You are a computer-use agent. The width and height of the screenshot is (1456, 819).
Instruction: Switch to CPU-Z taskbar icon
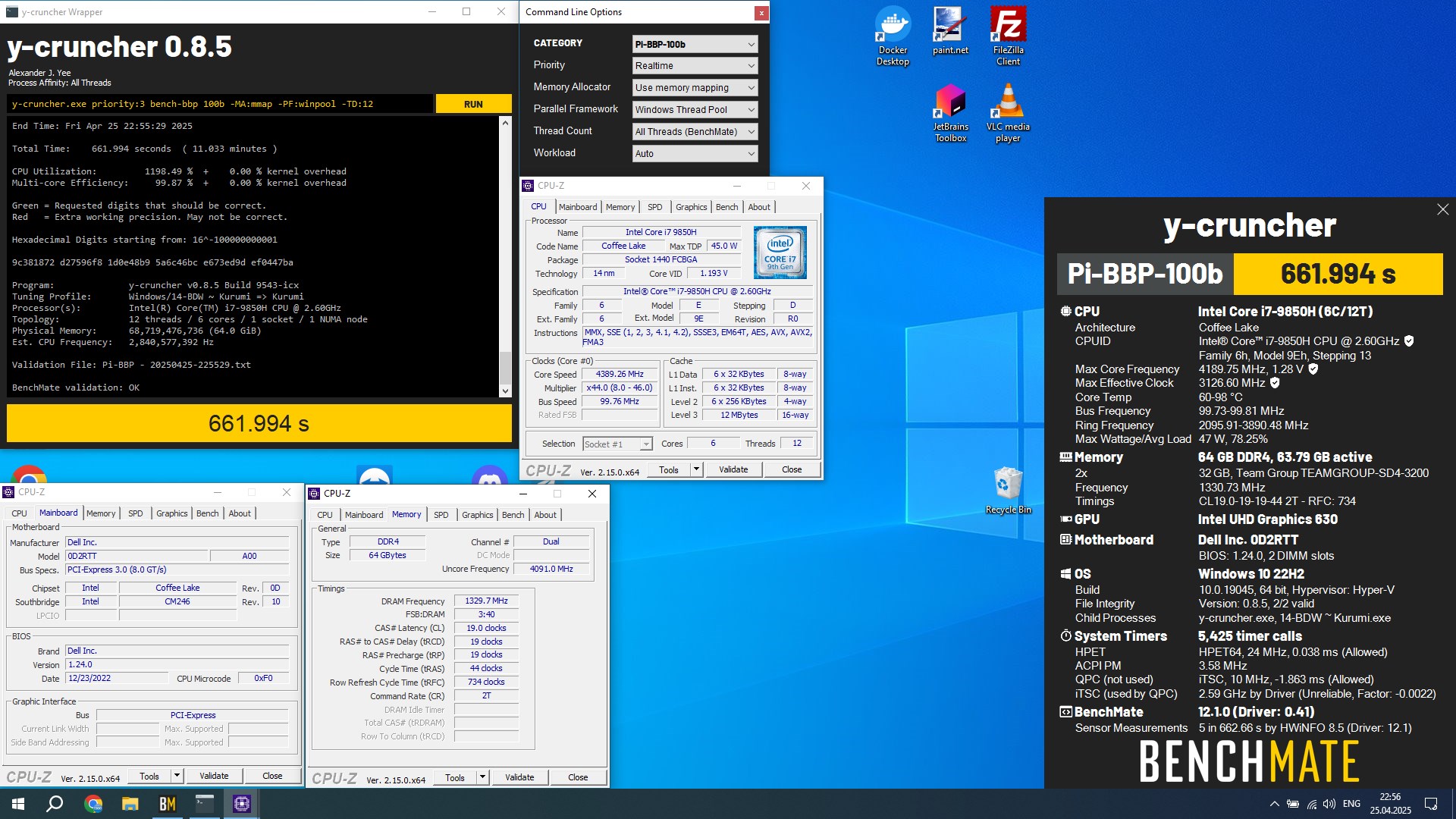click(242, 804)
